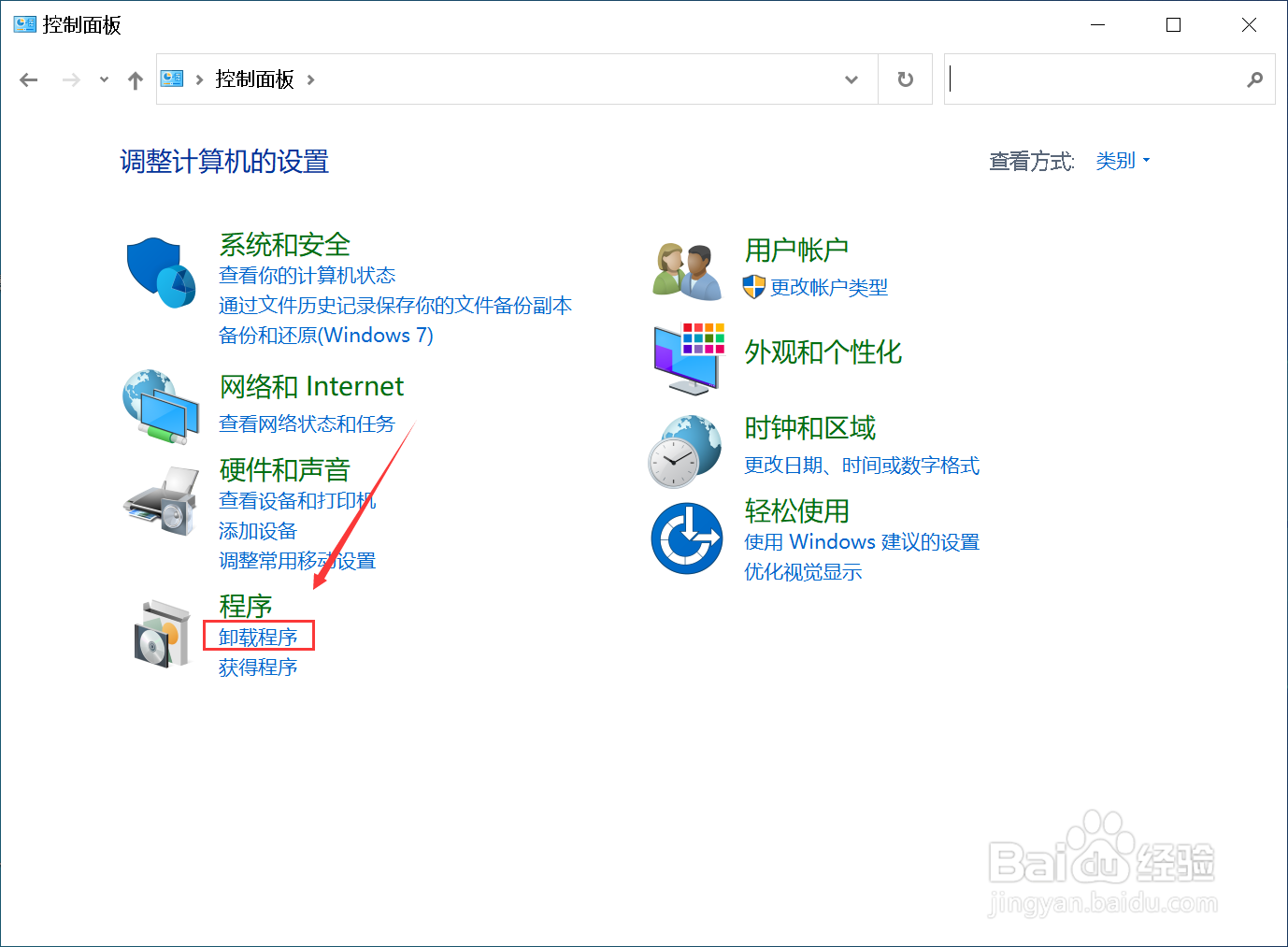The image size is (1288, 947).
Task: Go up one level with up arrow
Action: click(x=136, y=80)
